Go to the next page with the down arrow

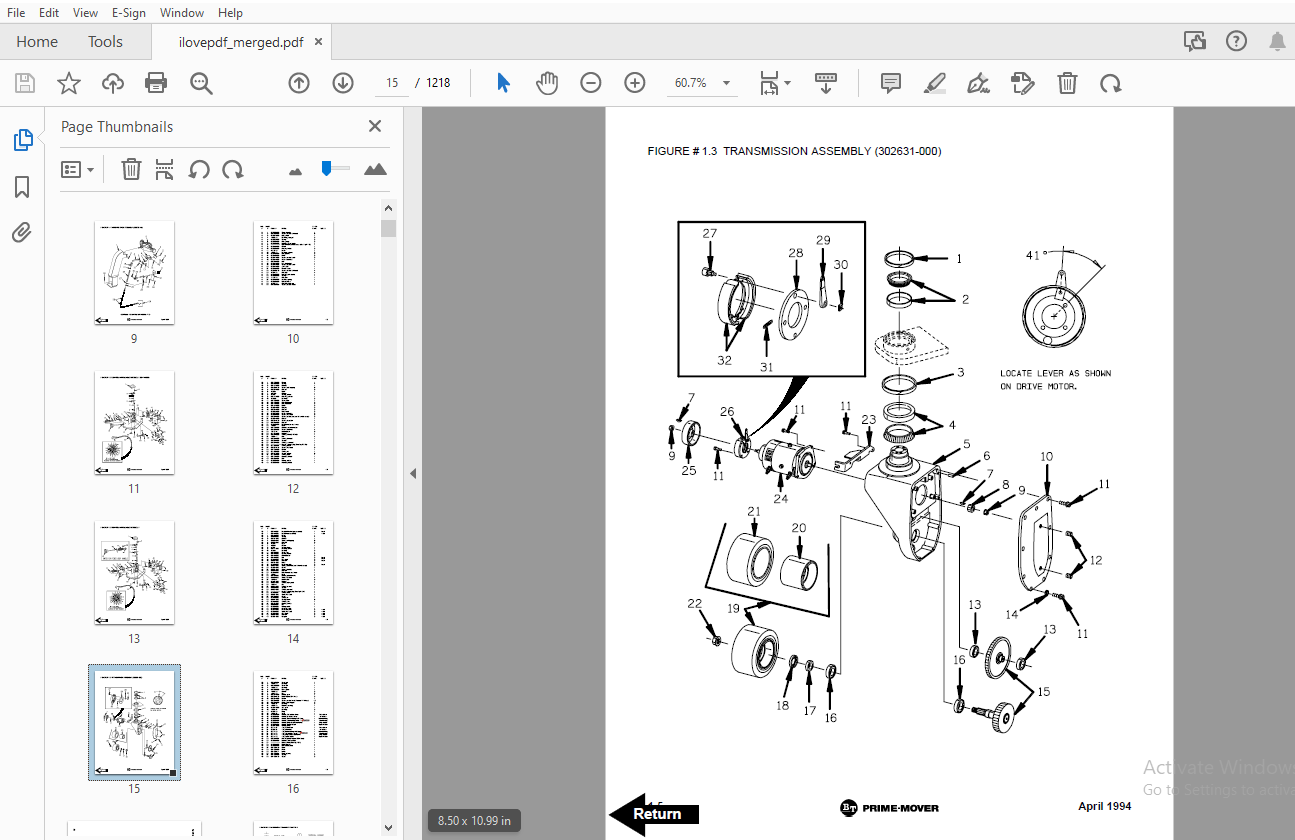[x=343, y=83]
